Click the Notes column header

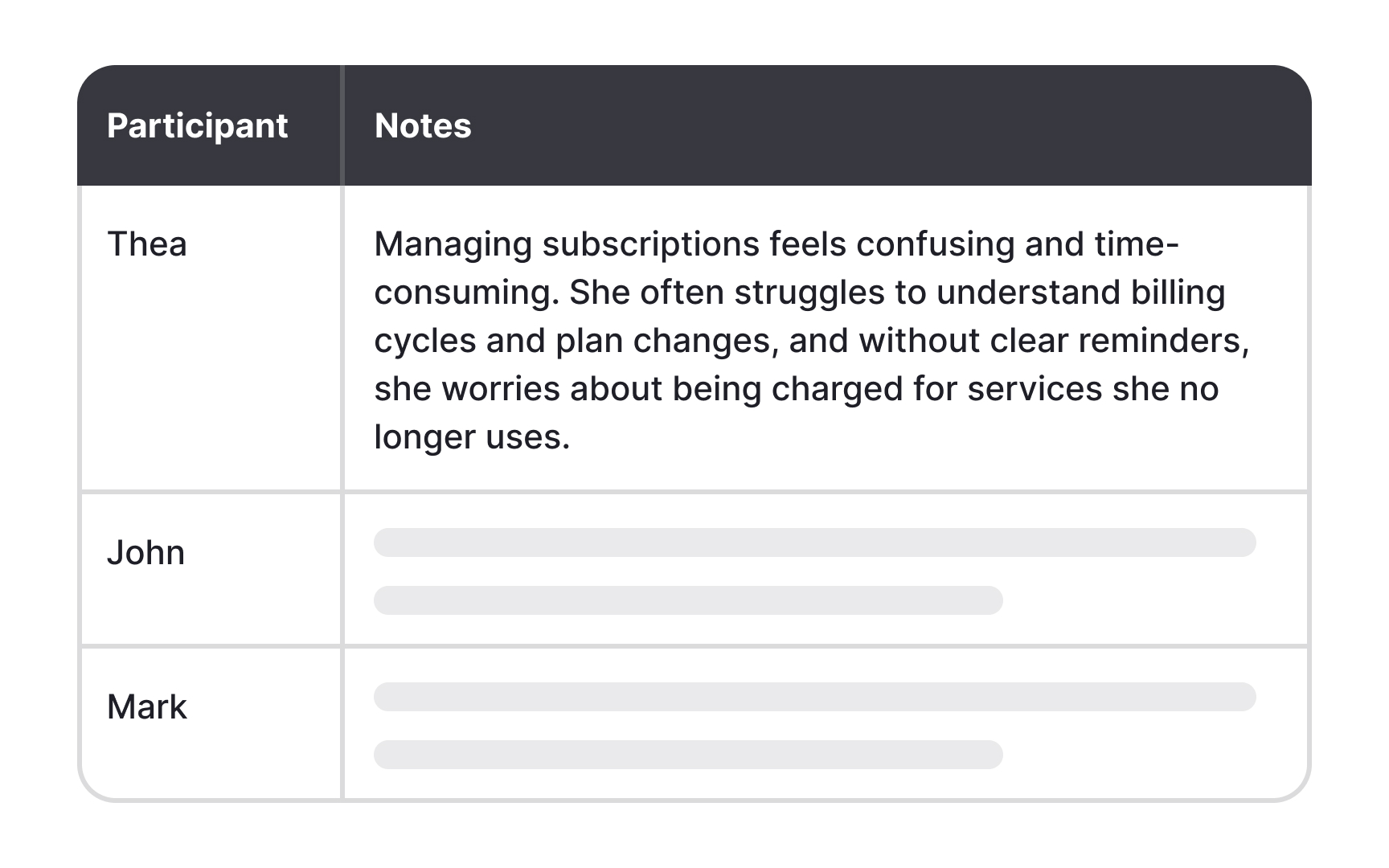423,126
